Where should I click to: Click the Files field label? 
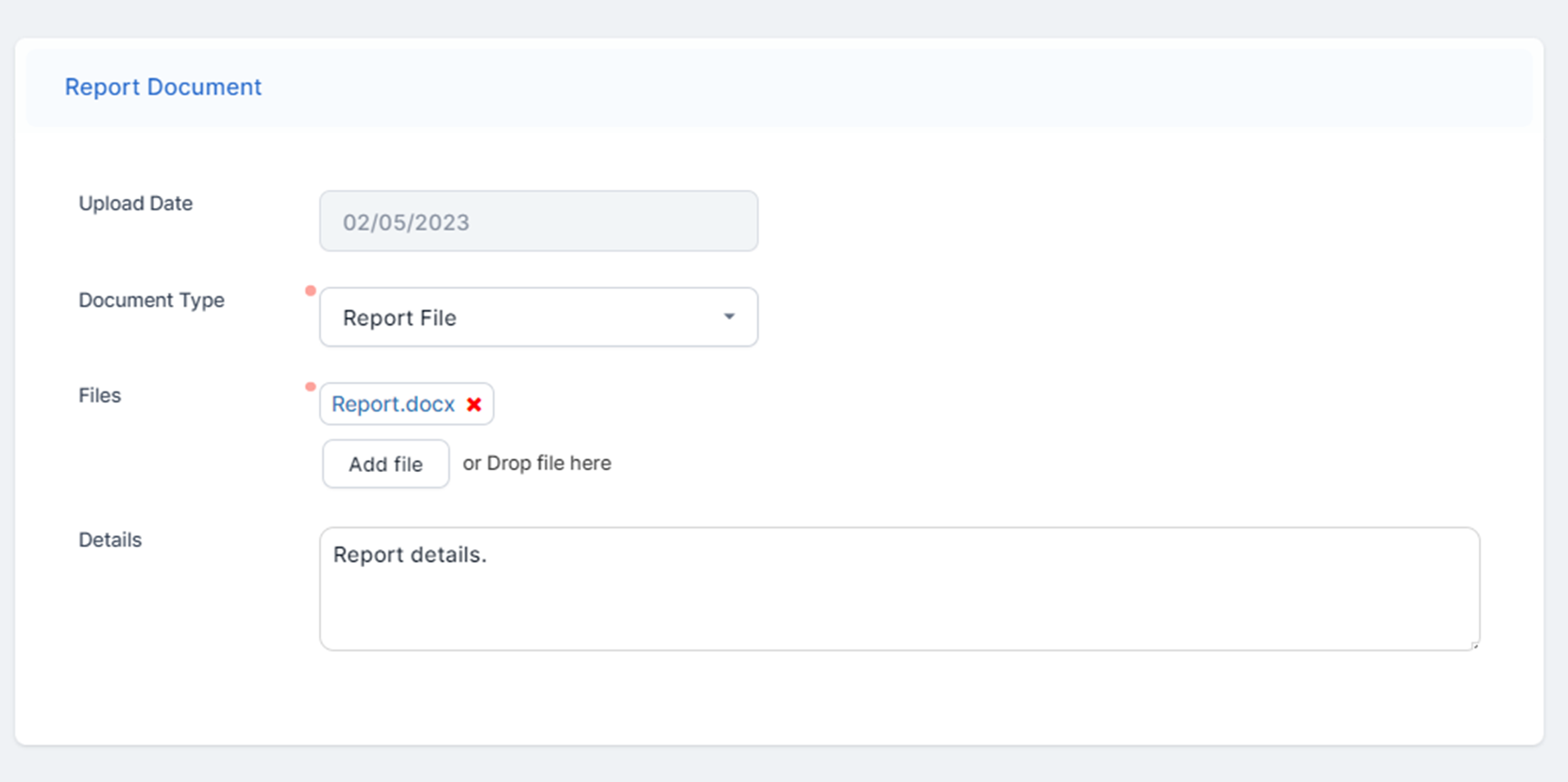click(100, 396)
